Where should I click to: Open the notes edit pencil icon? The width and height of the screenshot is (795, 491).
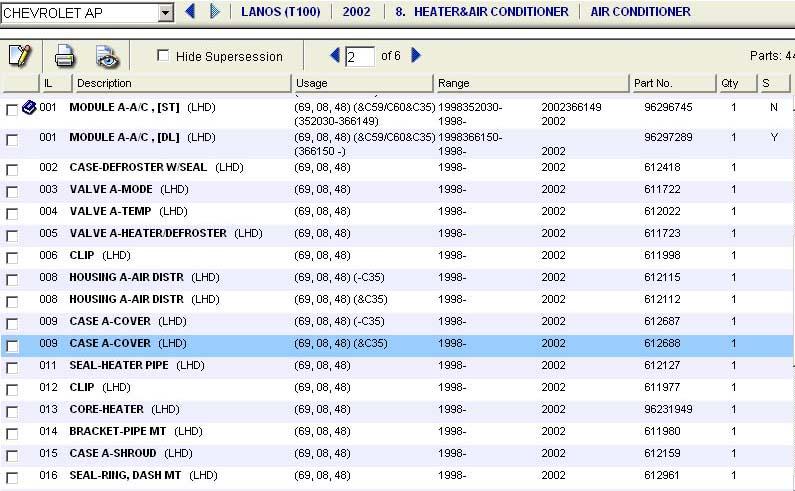20,55
